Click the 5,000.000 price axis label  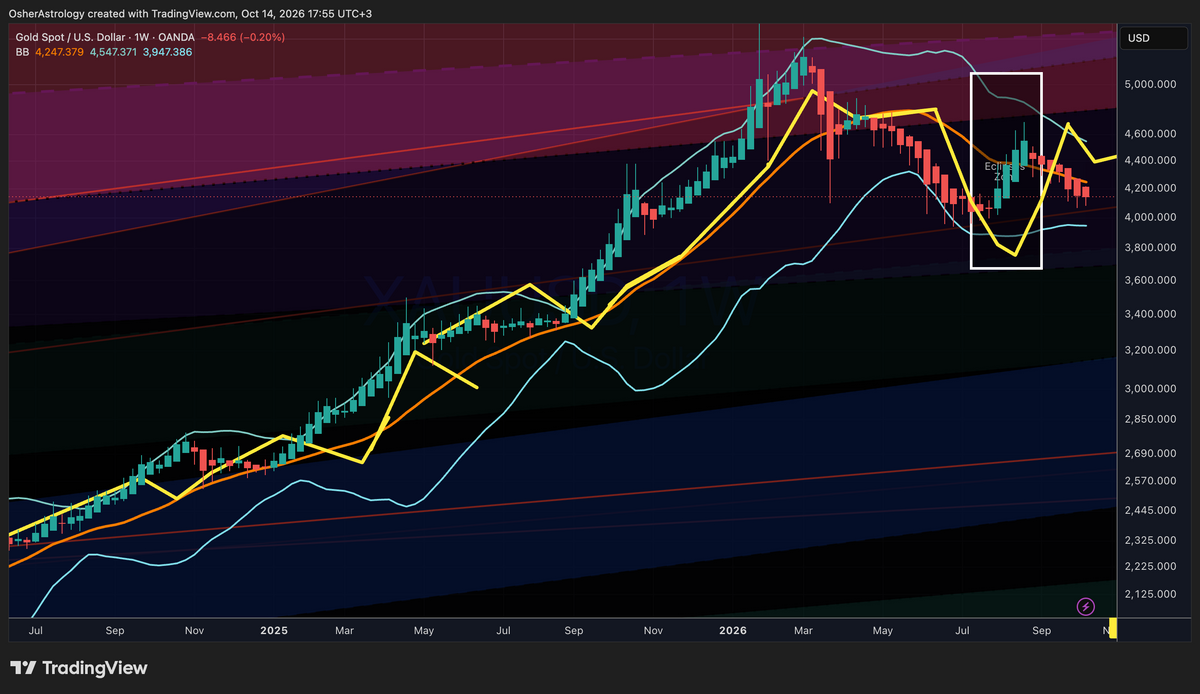coord(1148,84)
